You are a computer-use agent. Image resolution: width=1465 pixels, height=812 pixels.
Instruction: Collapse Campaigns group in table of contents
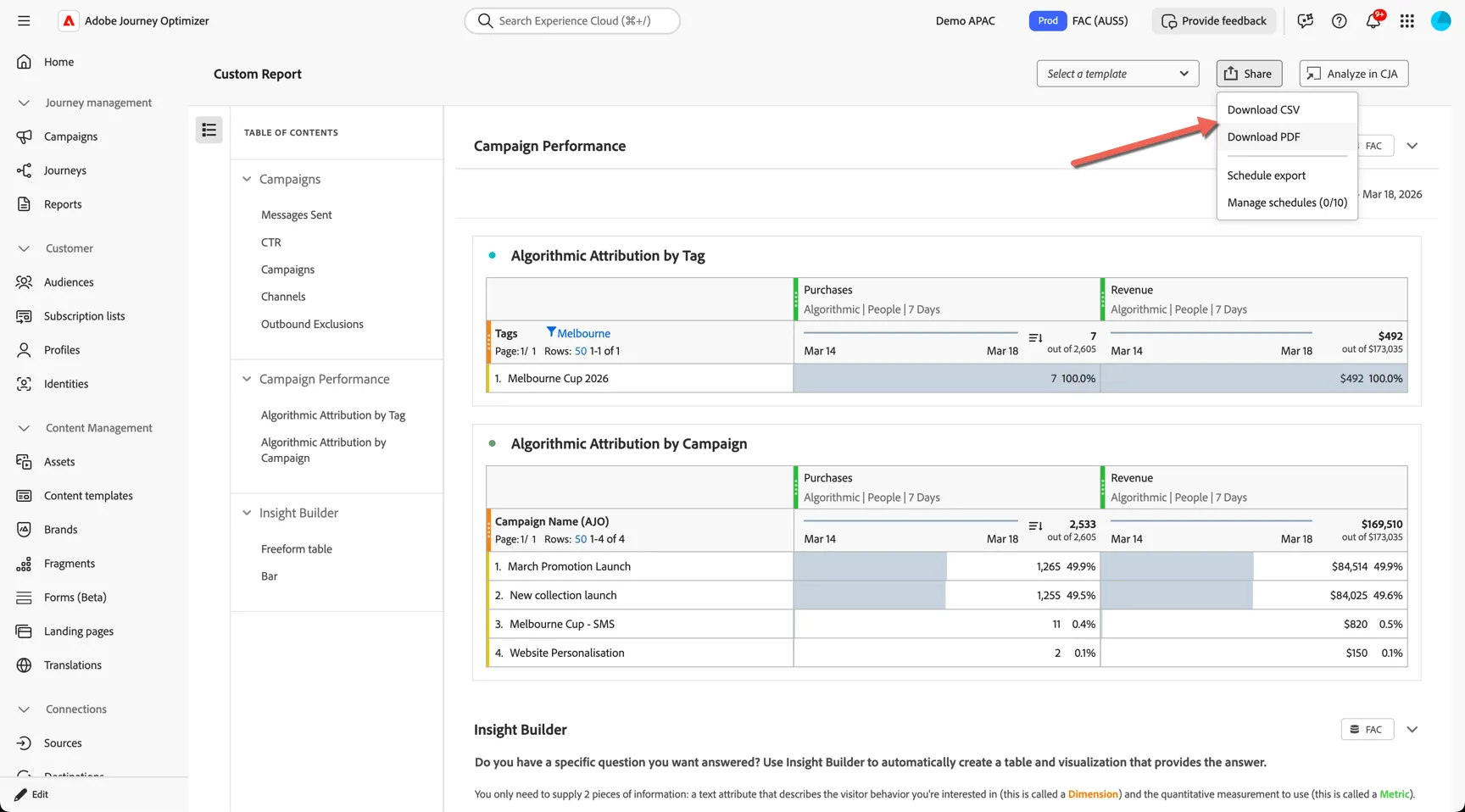[x=247, y=180]
